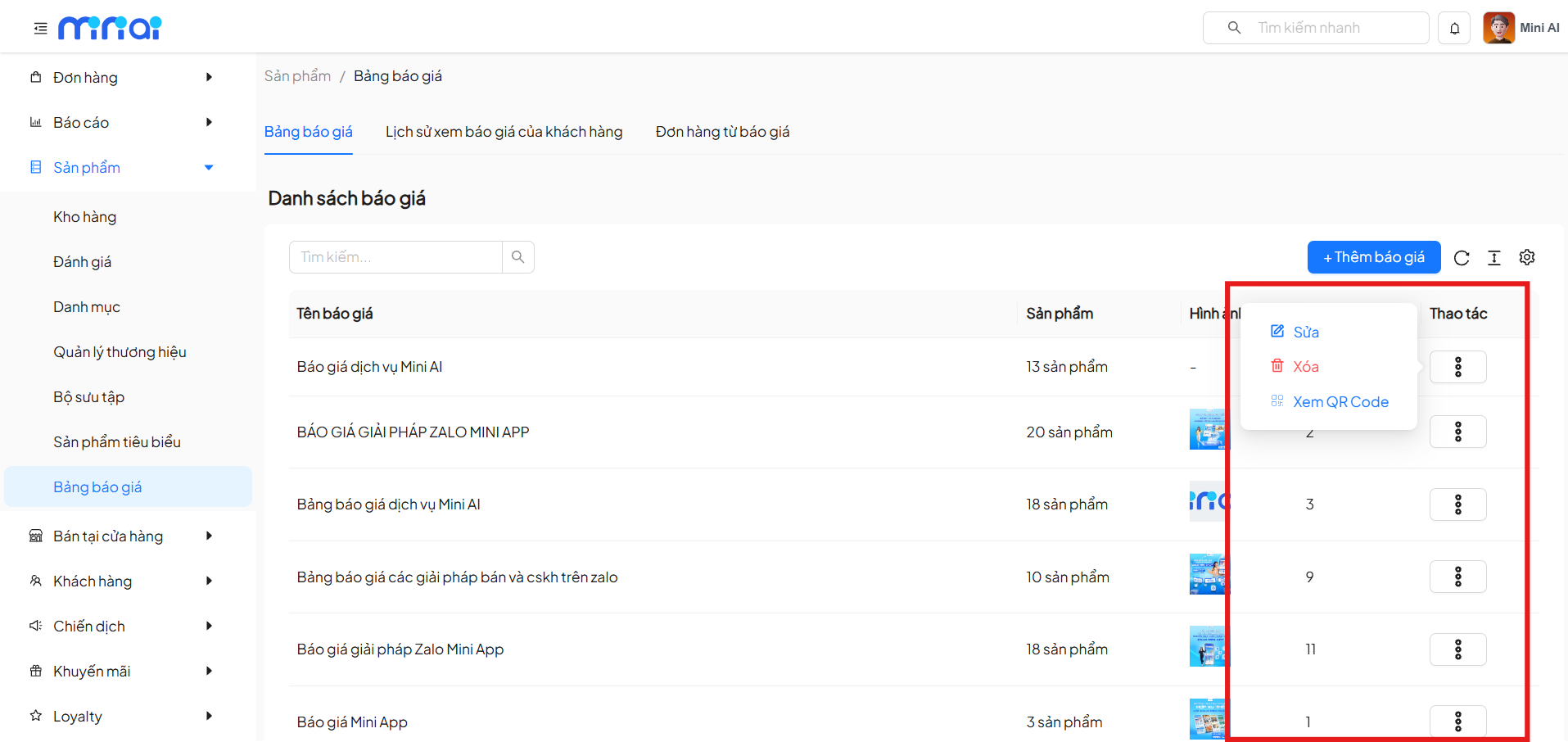
Task: Collapse the Sản phẩm sidebar section
Action: [209, 167]
